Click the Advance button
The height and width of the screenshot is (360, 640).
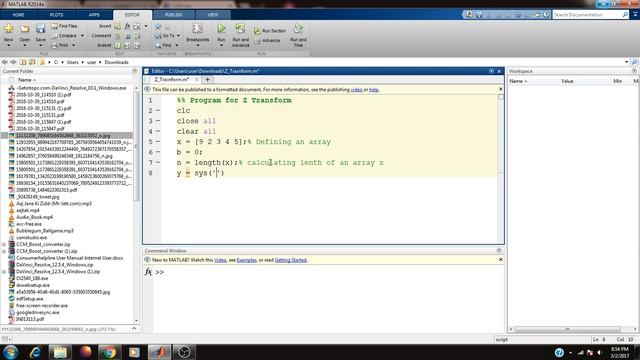[267, 40]
